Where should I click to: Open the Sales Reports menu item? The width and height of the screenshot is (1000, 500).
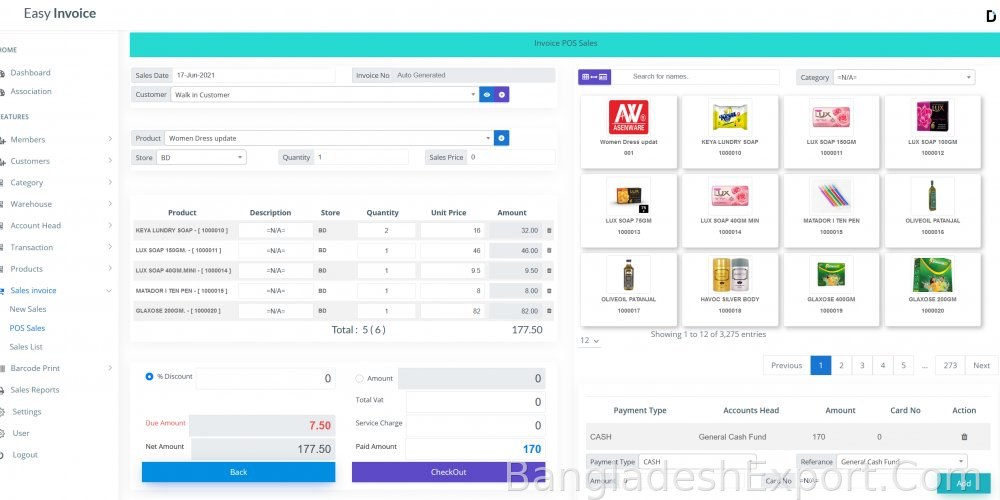(34, 390)
